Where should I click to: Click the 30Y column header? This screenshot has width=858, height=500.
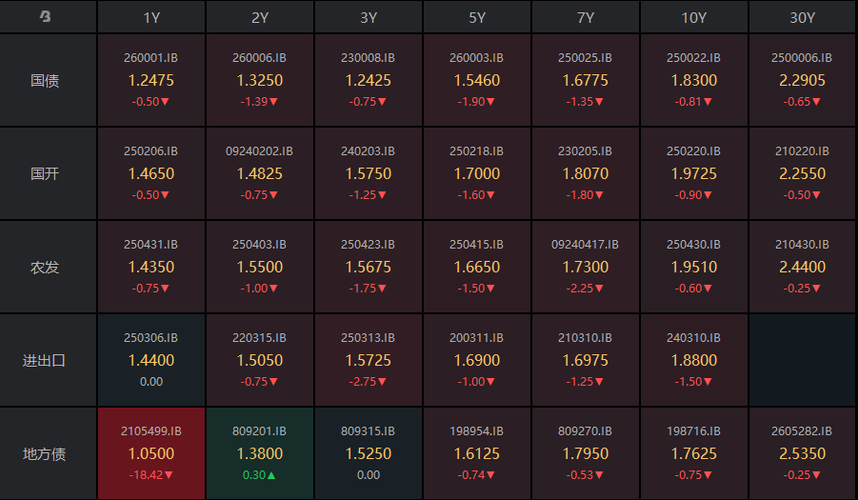802,17
